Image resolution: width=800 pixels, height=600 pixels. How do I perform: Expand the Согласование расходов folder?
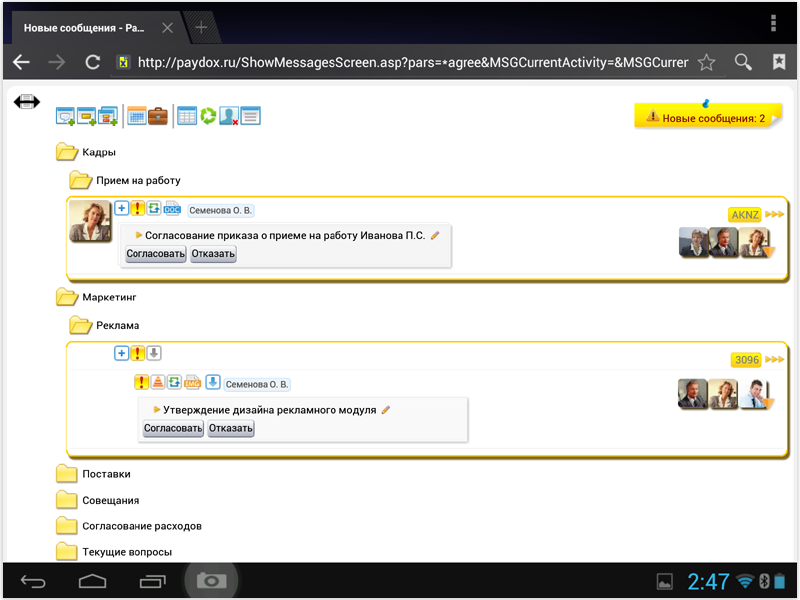(67, 526)
